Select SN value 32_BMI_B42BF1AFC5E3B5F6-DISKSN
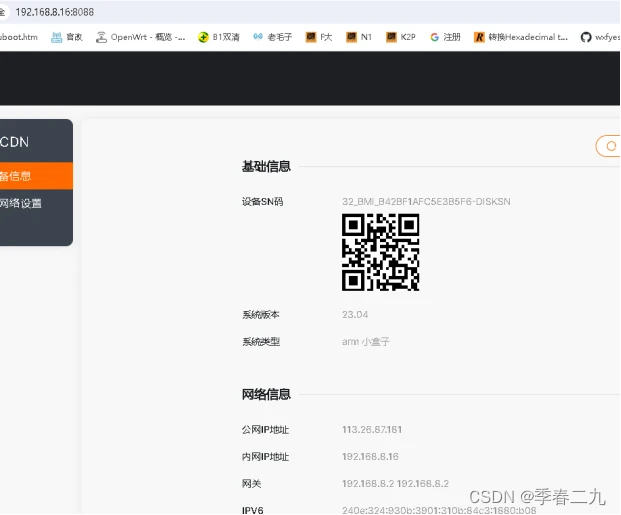 click(426, 202)
